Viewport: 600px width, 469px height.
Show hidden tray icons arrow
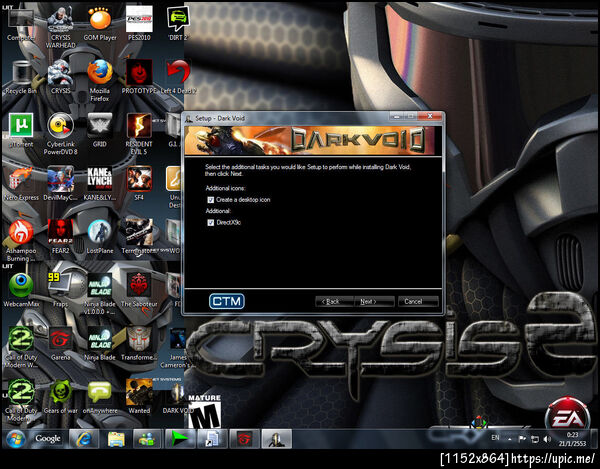click(510, 439)
